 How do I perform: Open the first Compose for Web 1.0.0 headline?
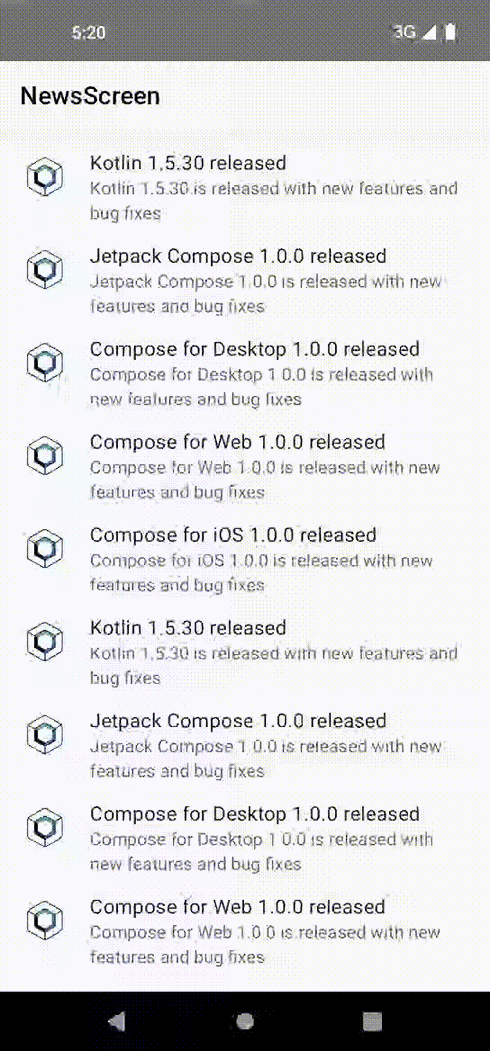point(237,442)
